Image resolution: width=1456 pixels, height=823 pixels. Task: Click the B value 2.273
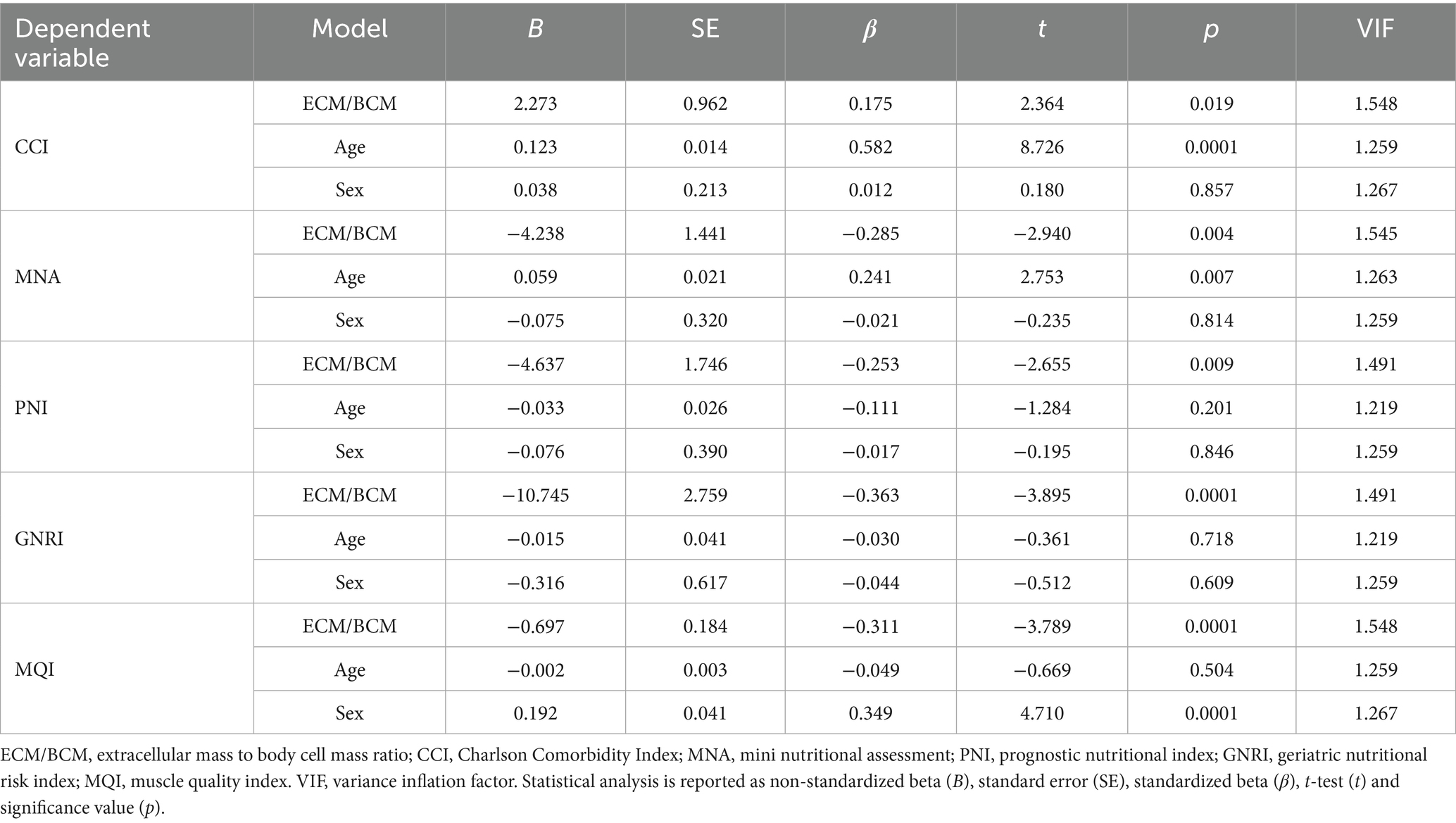(x=535, y=103)
